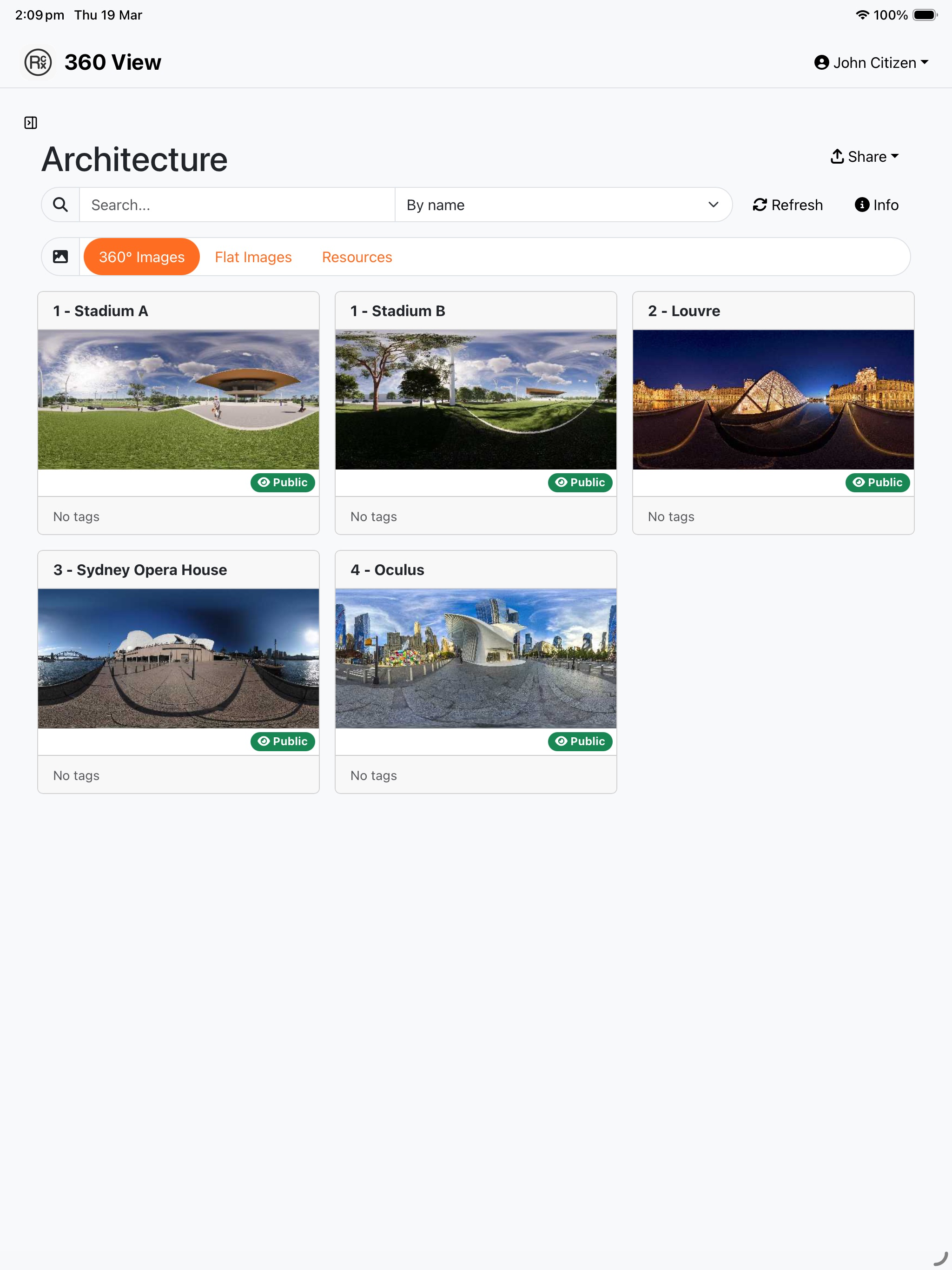Click the '3 - Sydney Opera House' title
The height and width of the screenshot is (1270, 952).
[x=140, y=569]
